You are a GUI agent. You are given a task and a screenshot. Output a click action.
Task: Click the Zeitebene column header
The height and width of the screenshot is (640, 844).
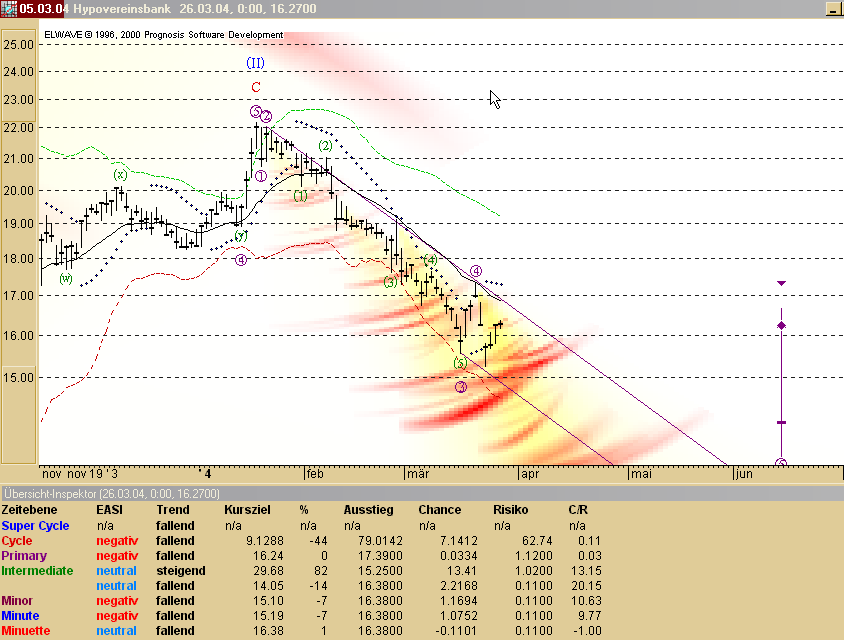[x=29, y=510]
